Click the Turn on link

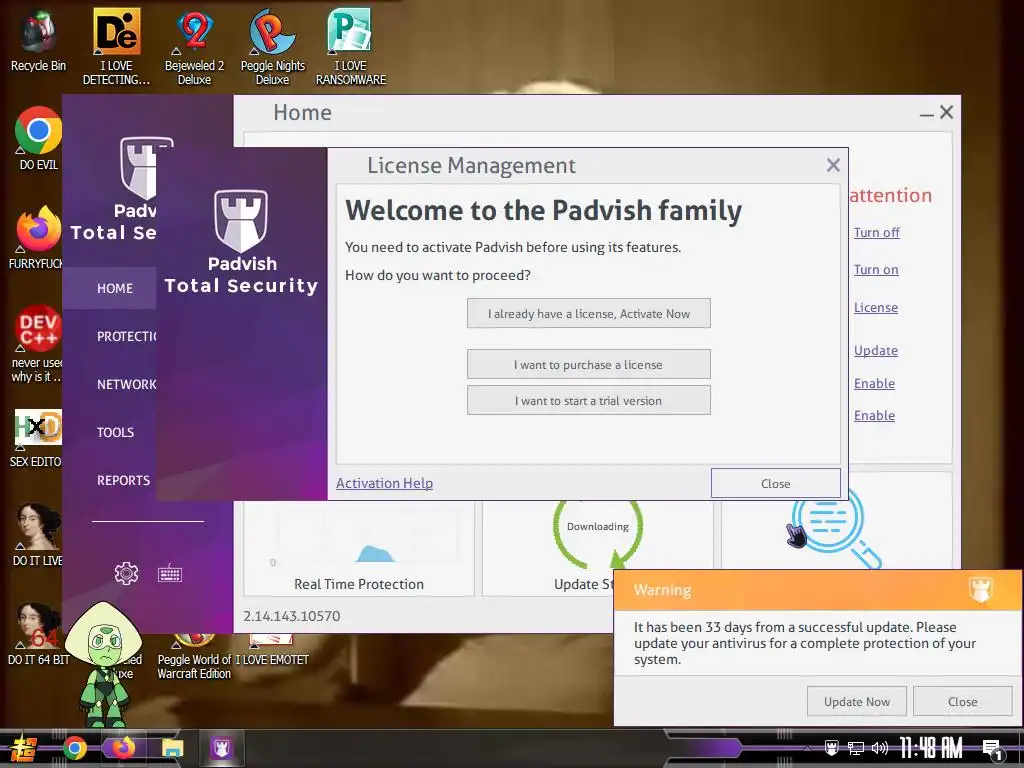(876, 269)
